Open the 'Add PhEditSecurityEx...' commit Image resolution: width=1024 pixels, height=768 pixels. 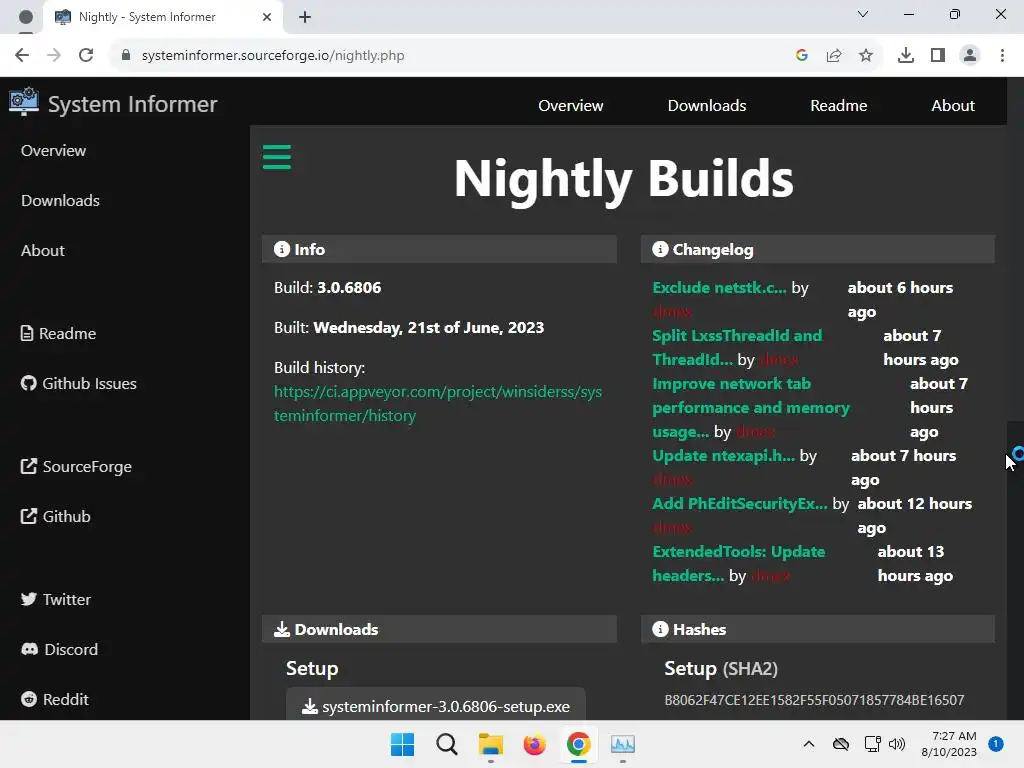[x=740, y=504]
